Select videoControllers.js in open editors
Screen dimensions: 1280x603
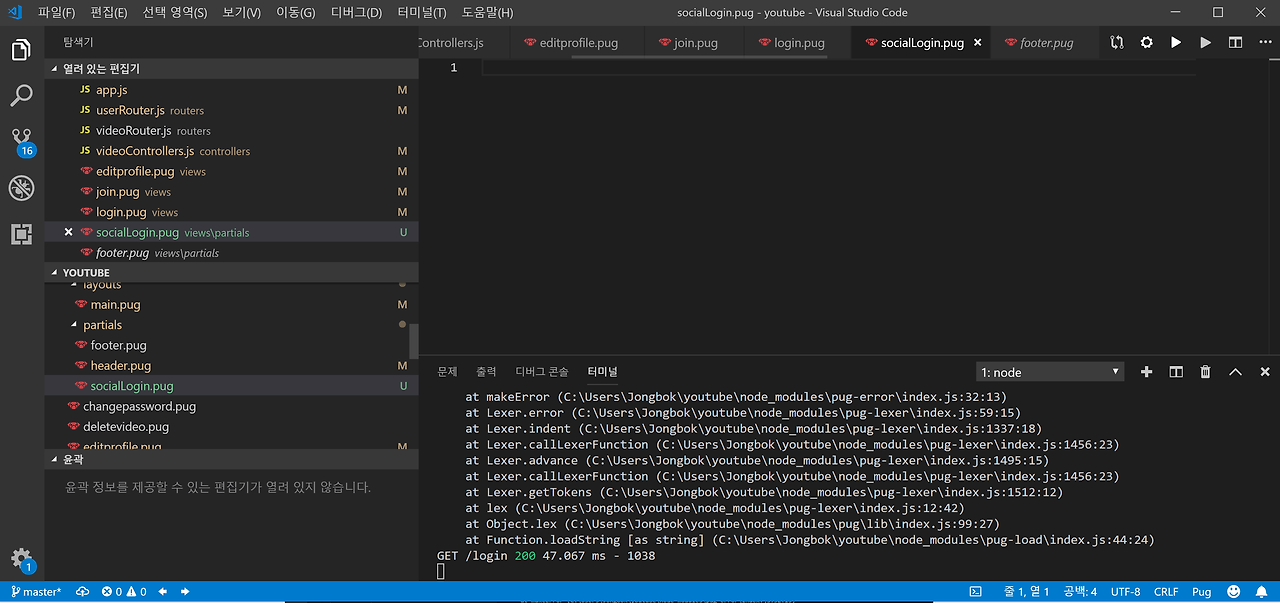(x=231, y=151)
